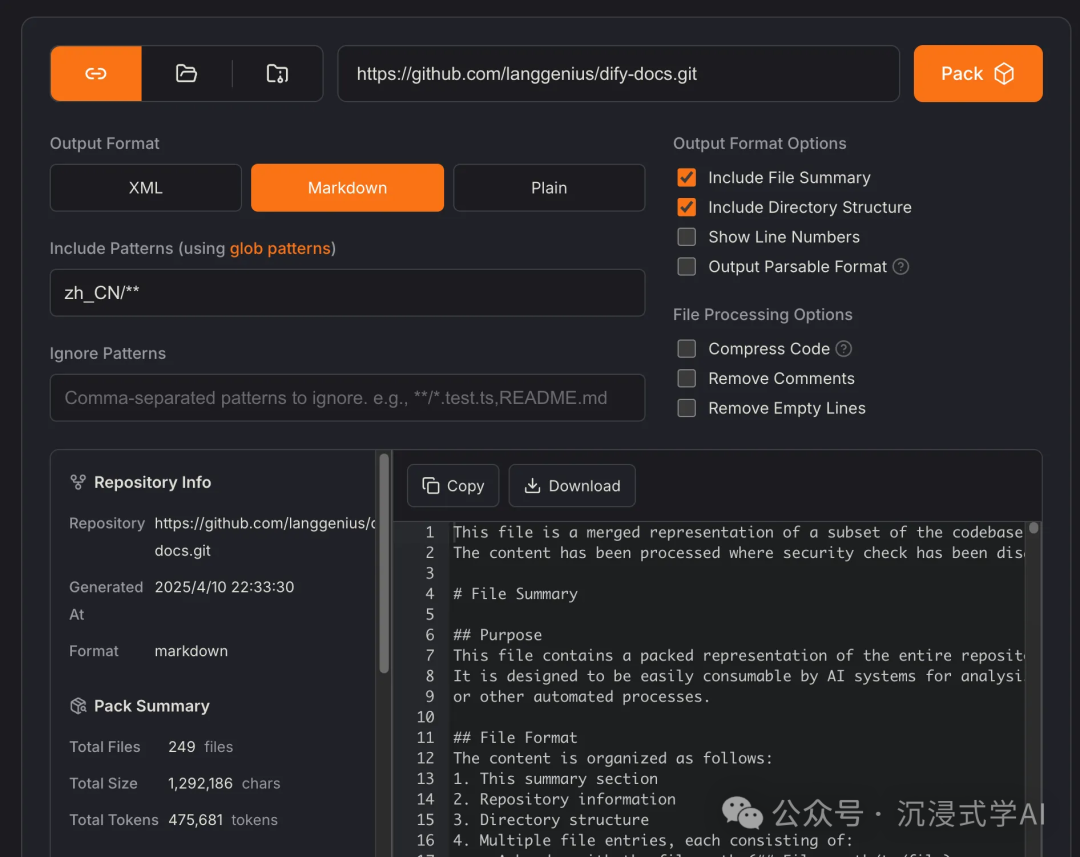
Task: Select the URL link input mode icon
Action: tap(96, 74)
